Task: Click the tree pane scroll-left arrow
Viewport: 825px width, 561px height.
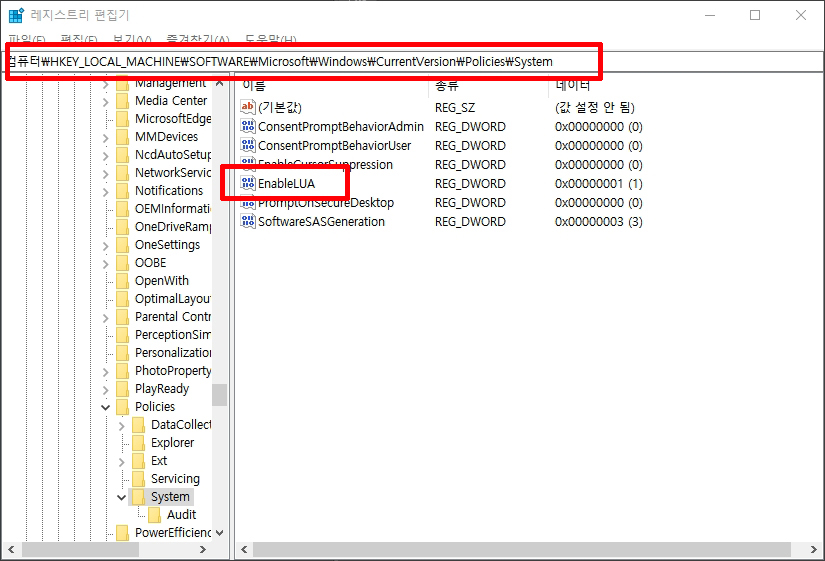Action: (x=11, y=549)
